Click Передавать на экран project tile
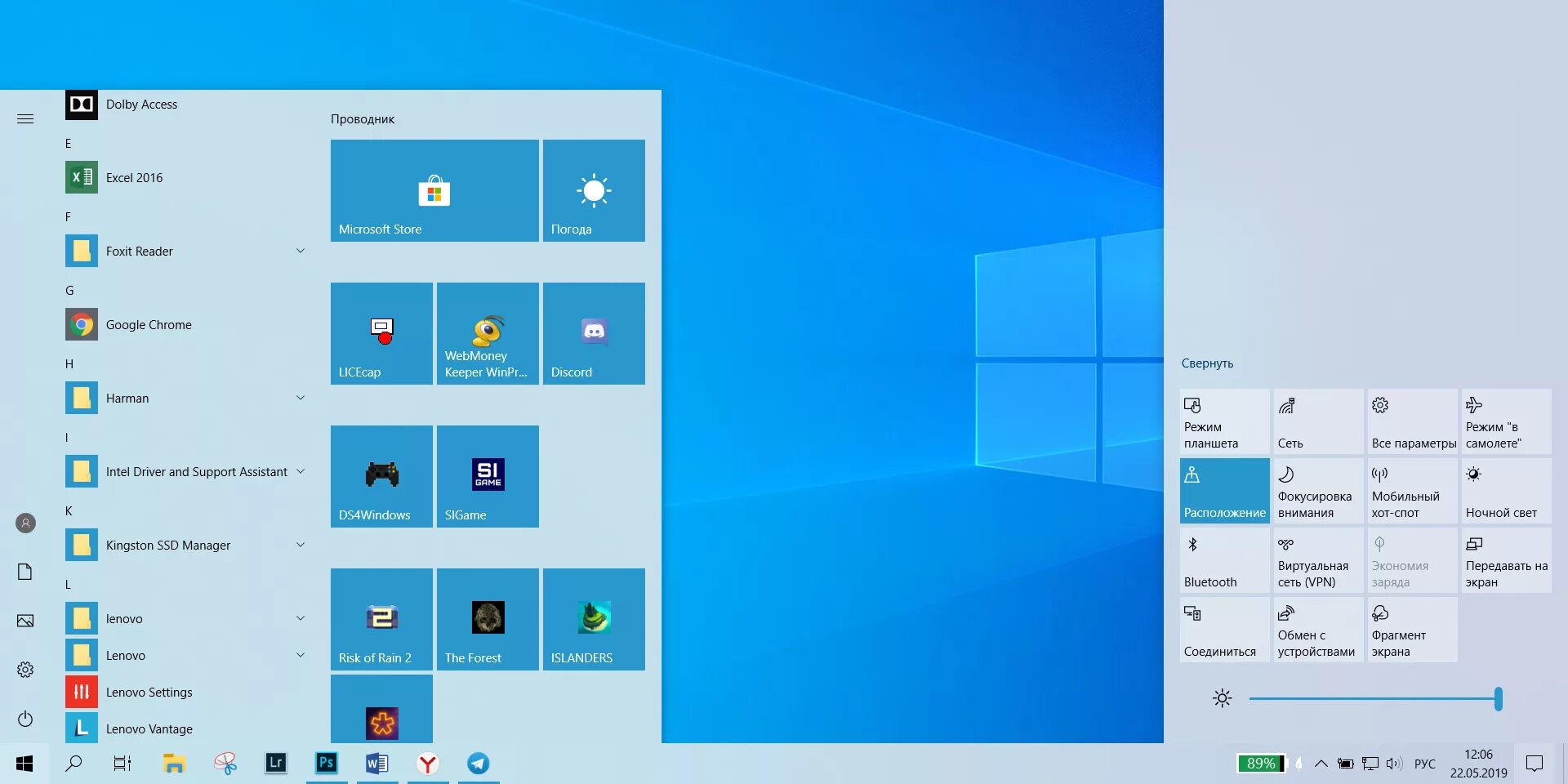 [x=1507, y=560]
